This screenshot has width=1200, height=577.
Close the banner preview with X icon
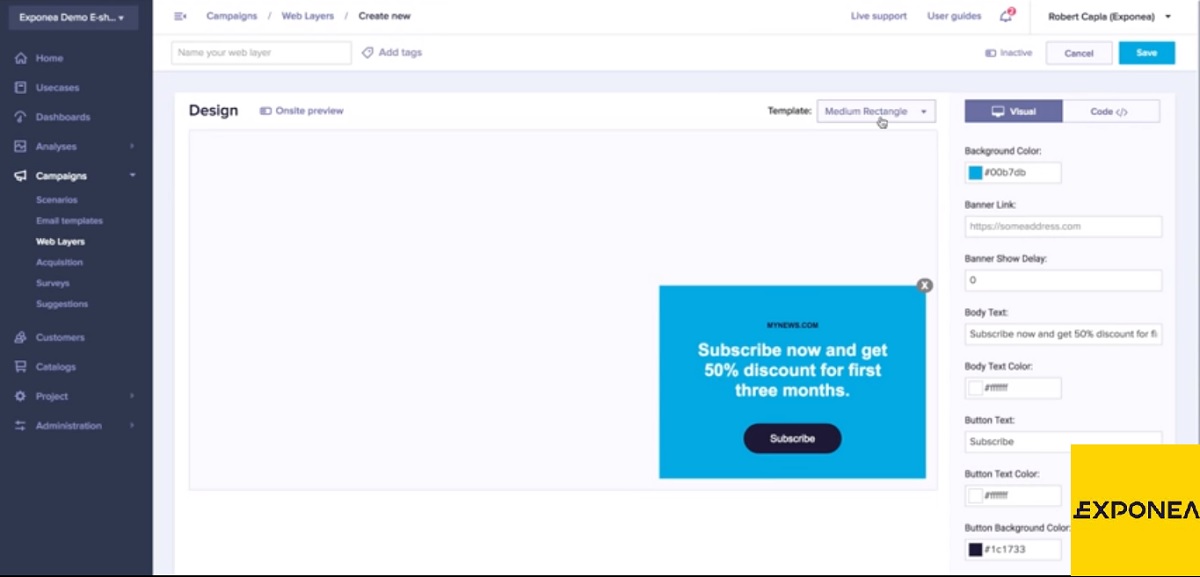click(925, 285)
